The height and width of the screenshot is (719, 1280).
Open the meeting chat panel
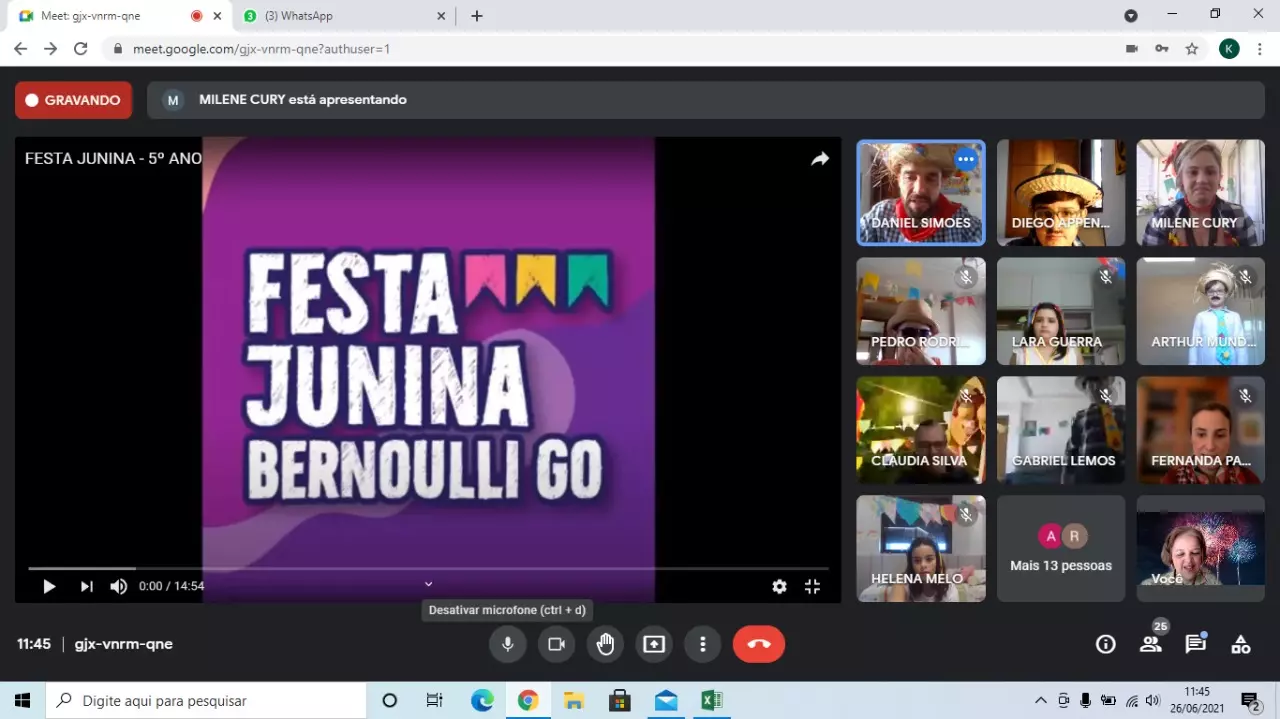coord(1195,645)
